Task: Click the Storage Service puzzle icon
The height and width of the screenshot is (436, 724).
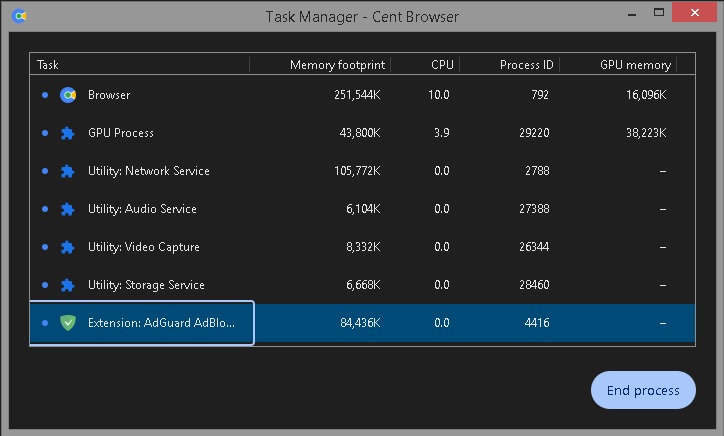Action: (x=68, y=285)
